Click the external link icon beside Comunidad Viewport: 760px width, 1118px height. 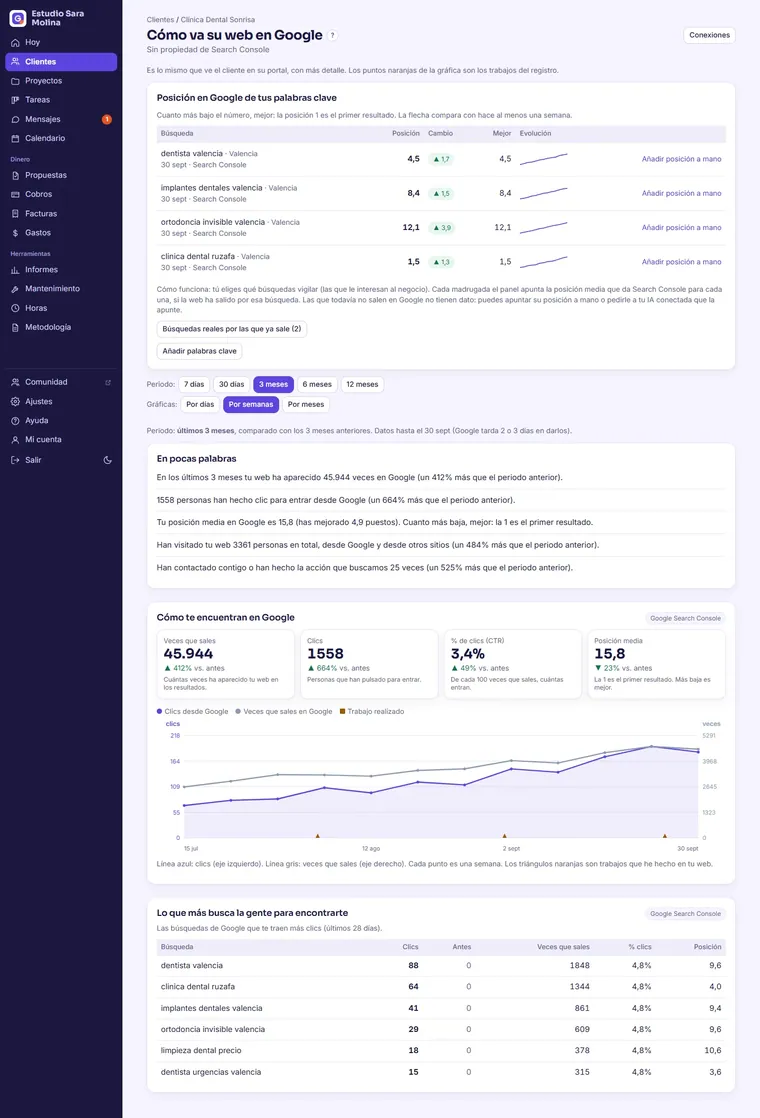108,383
